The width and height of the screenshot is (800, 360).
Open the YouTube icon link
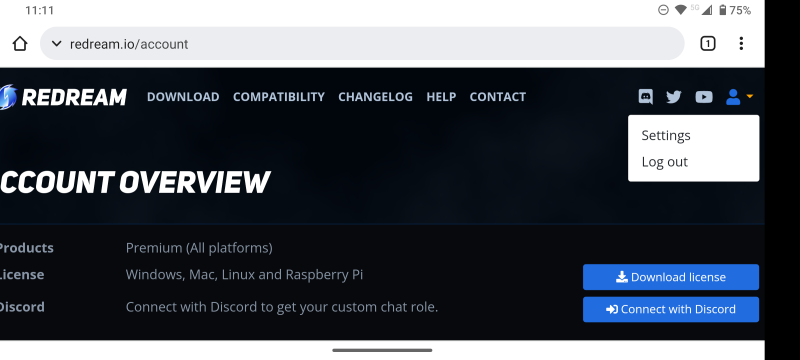click(704, 96)
